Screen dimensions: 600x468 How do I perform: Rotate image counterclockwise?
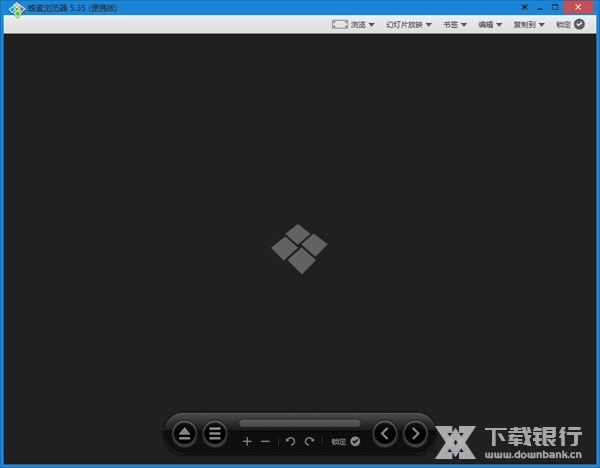tap(291, 441)
